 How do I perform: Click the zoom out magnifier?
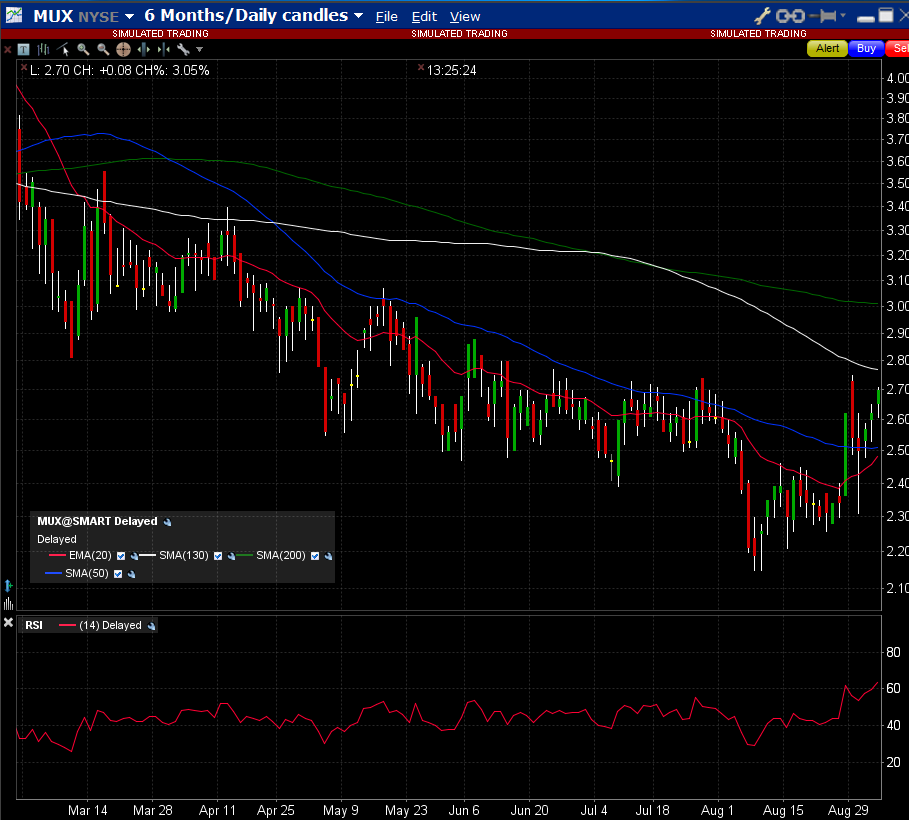tap(102, 49)
